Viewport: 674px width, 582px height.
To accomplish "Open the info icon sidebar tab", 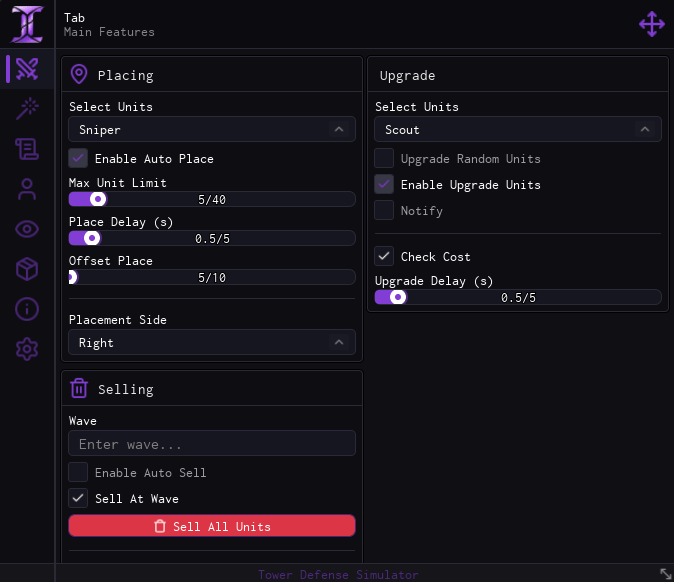I will click(27, 309).
